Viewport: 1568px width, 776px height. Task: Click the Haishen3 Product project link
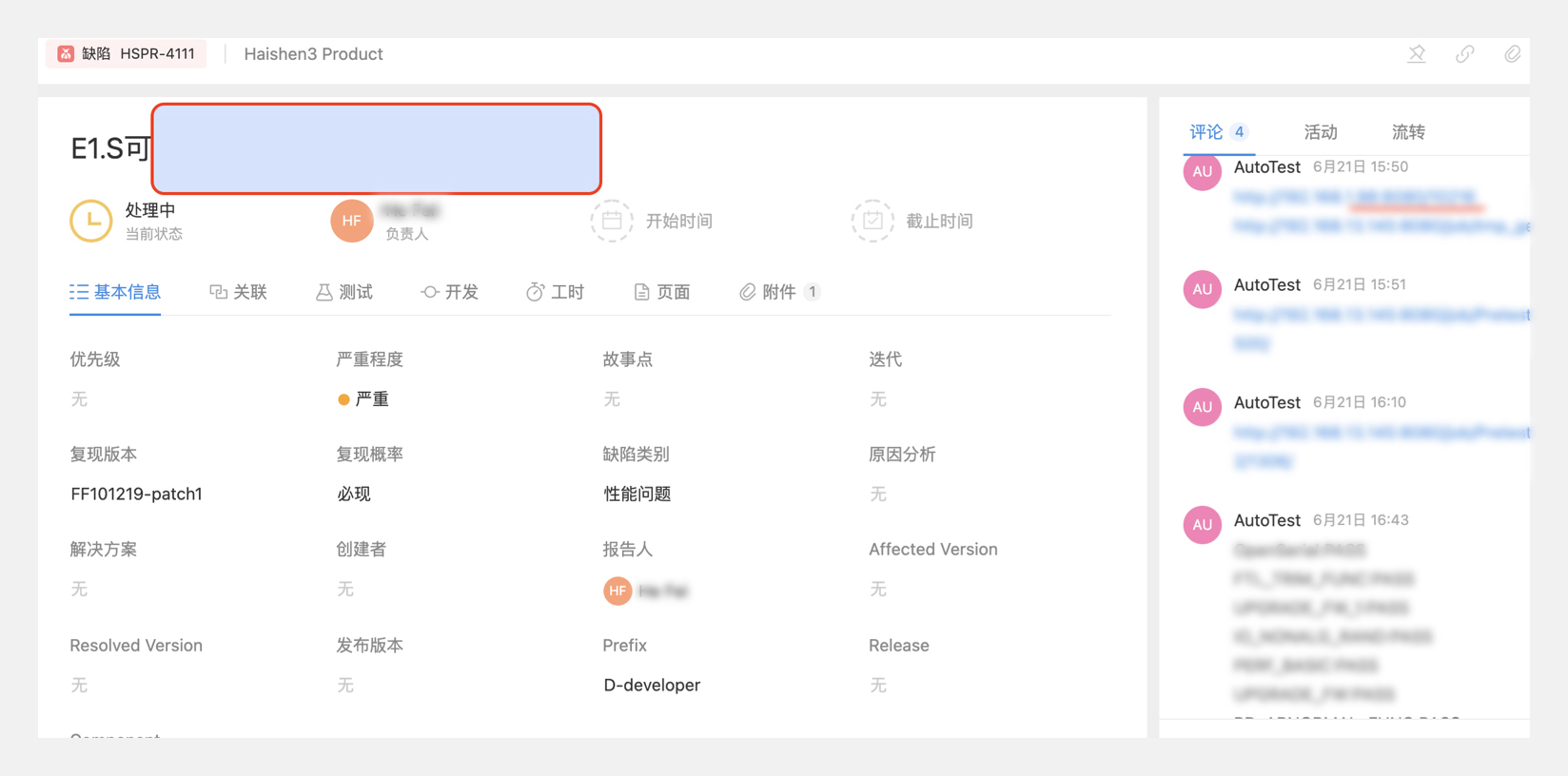click(x=313, y=54)
